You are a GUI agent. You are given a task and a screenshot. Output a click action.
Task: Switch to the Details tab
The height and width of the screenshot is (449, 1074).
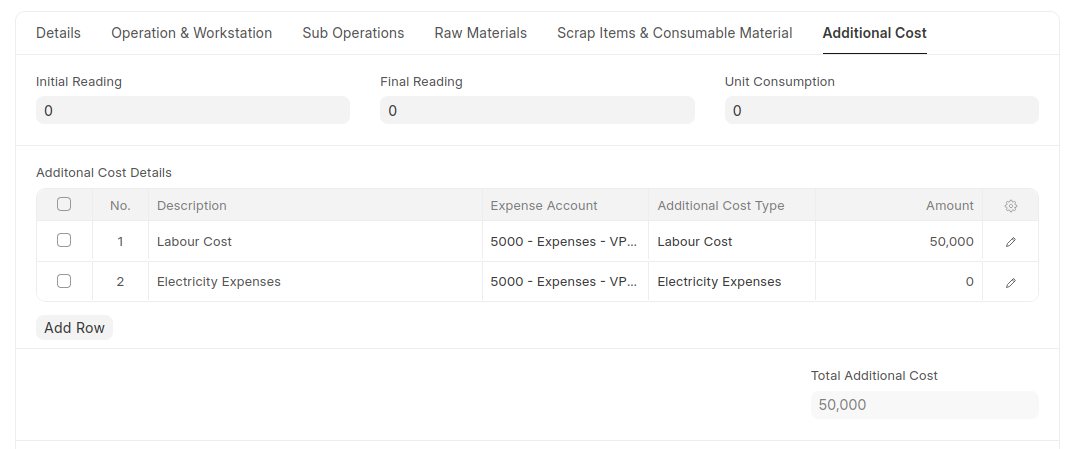coord(58,33)
